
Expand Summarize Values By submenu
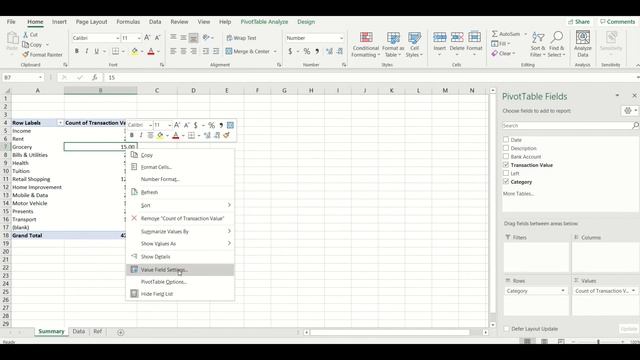tap(180, 231)
